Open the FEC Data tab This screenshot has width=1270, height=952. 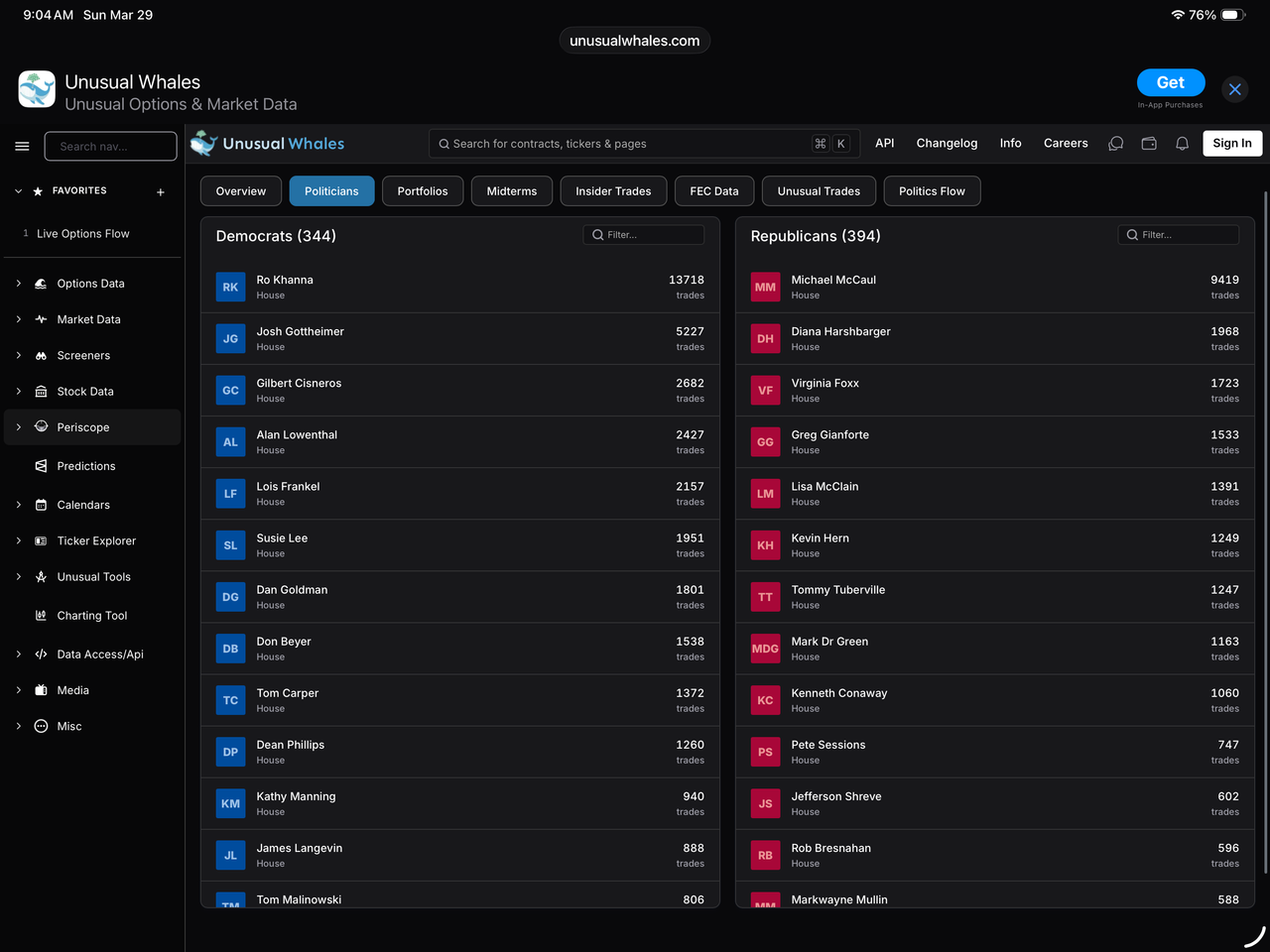click(x=714, y=191)
